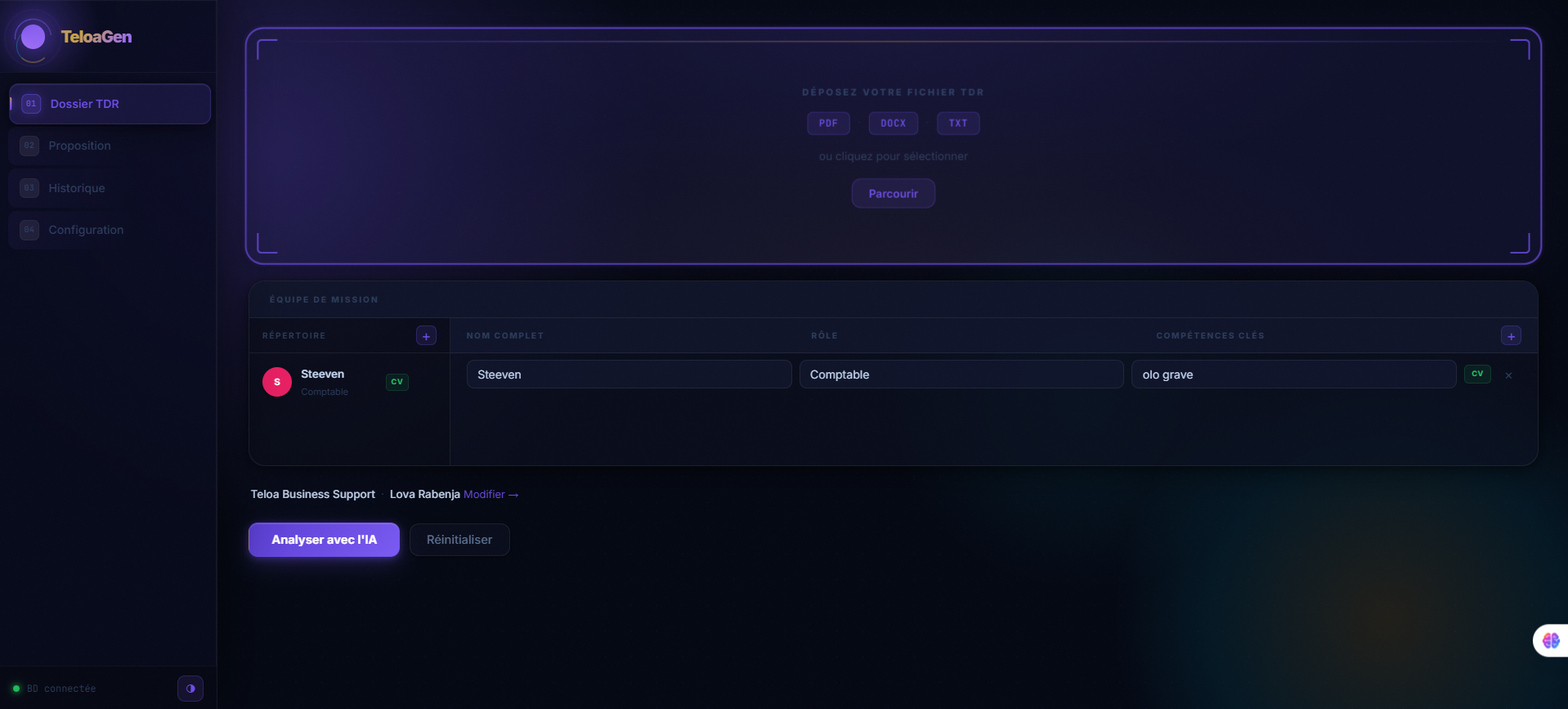The height and width of the screenshot is (709, 1568).
Task: Open the Historique section
Action: [x=110, y=188]
